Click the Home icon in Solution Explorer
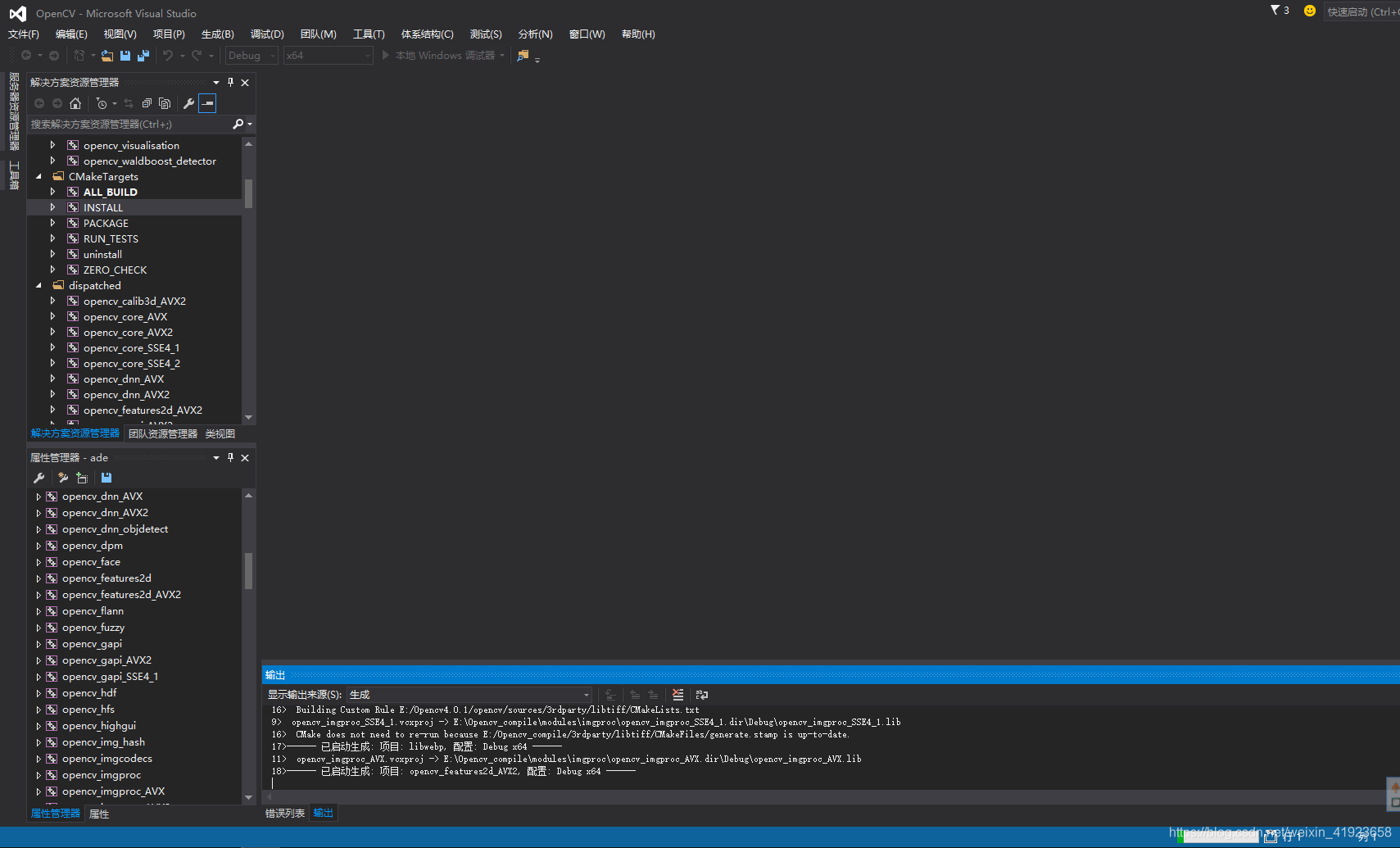Image resolution: width=1400 pixels, height=848 pixels. [x=75, y=103]
